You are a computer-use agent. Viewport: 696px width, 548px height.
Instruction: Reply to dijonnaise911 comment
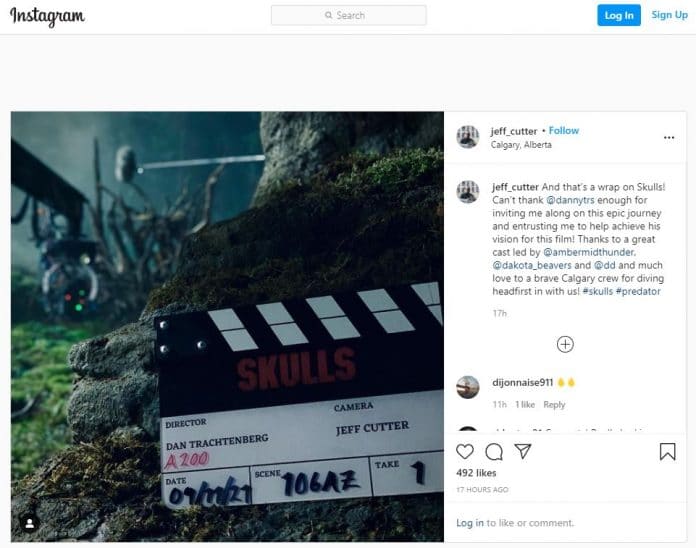coord(554,405)
